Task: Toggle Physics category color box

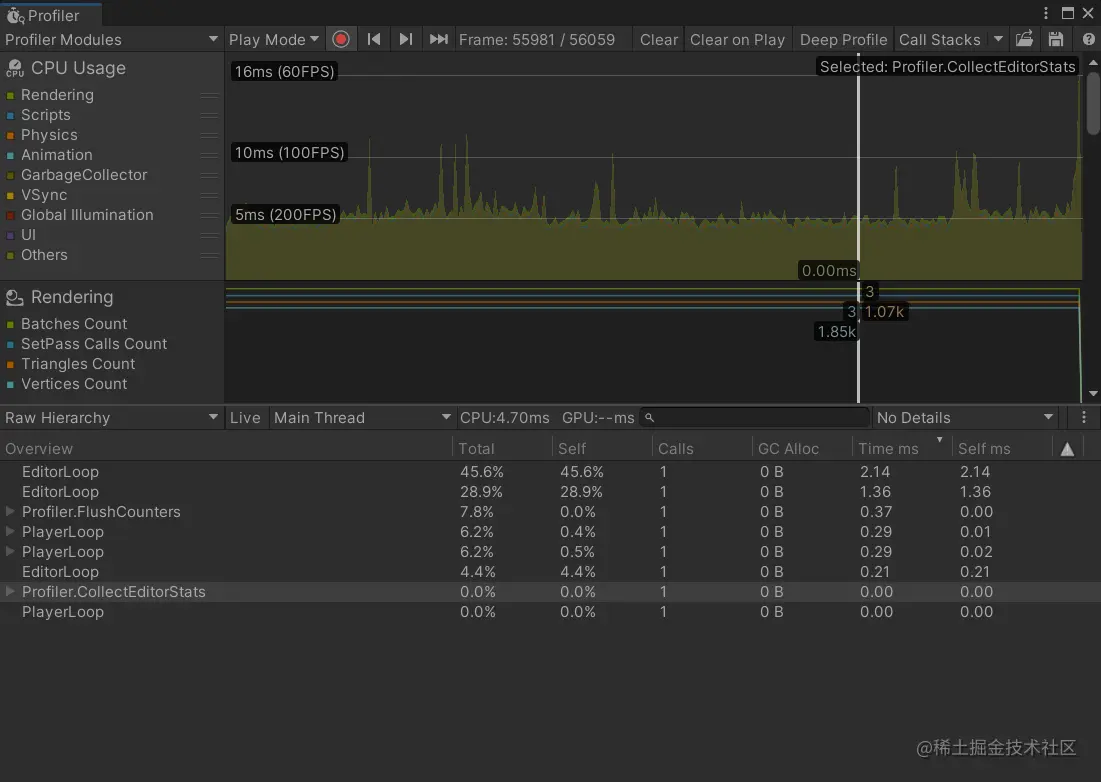Action: point(11,135)
